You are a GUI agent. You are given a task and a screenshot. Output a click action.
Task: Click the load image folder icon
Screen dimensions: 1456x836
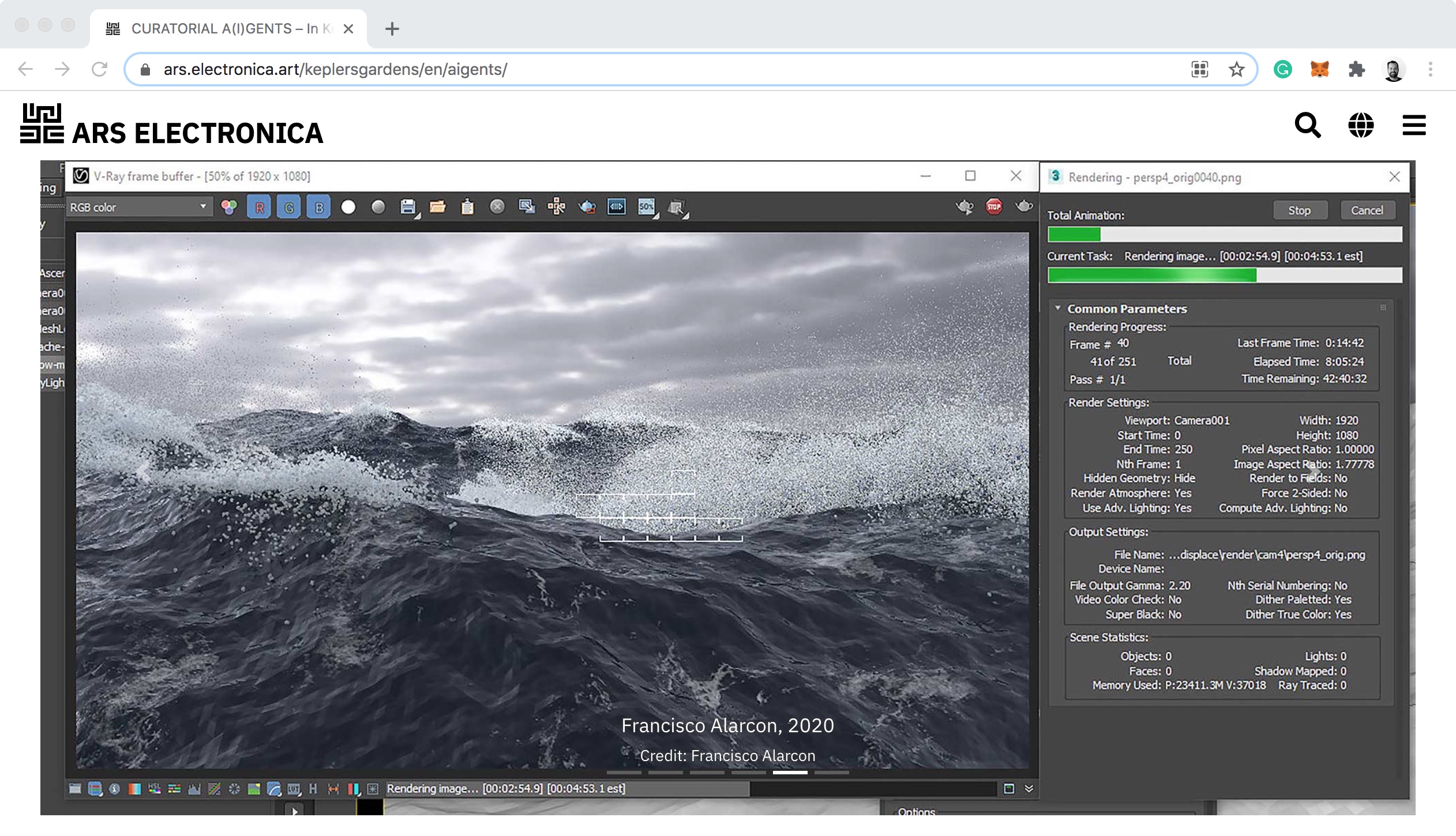click(437, 207)
